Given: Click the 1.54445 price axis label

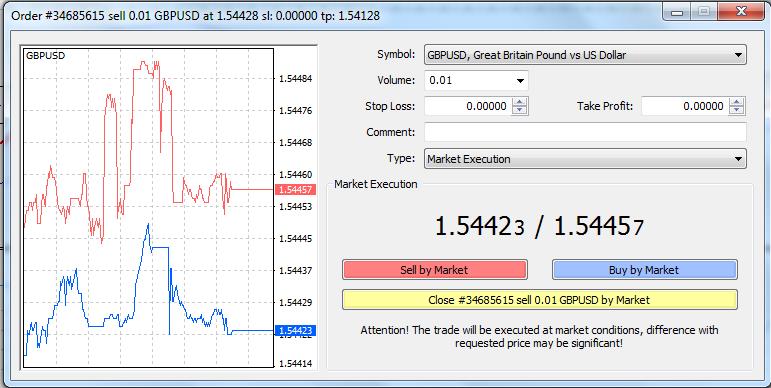Looking at the screenshot, I should (x=295, y=239).
